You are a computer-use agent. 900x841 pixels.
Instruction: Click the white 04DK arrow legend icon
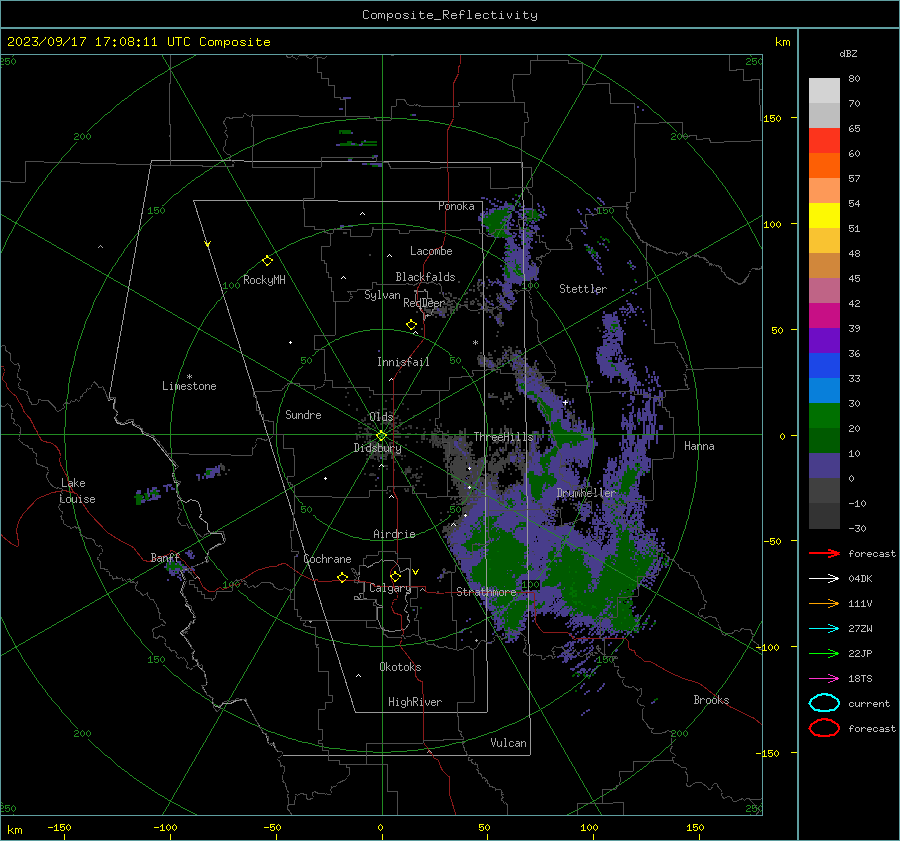824,578
